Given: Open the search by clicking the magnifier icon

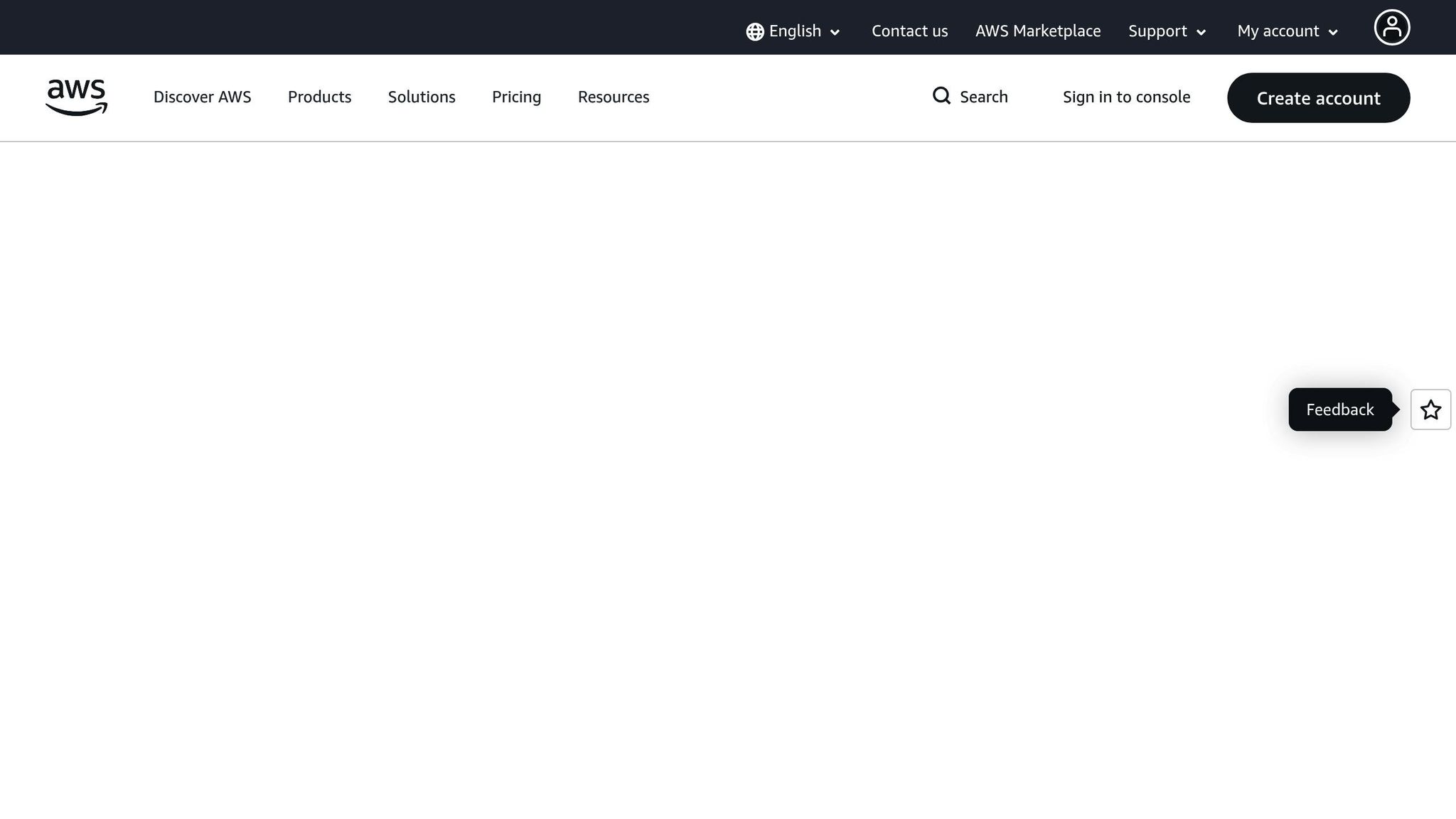Looking at the screenshot, I should [941, 96].
